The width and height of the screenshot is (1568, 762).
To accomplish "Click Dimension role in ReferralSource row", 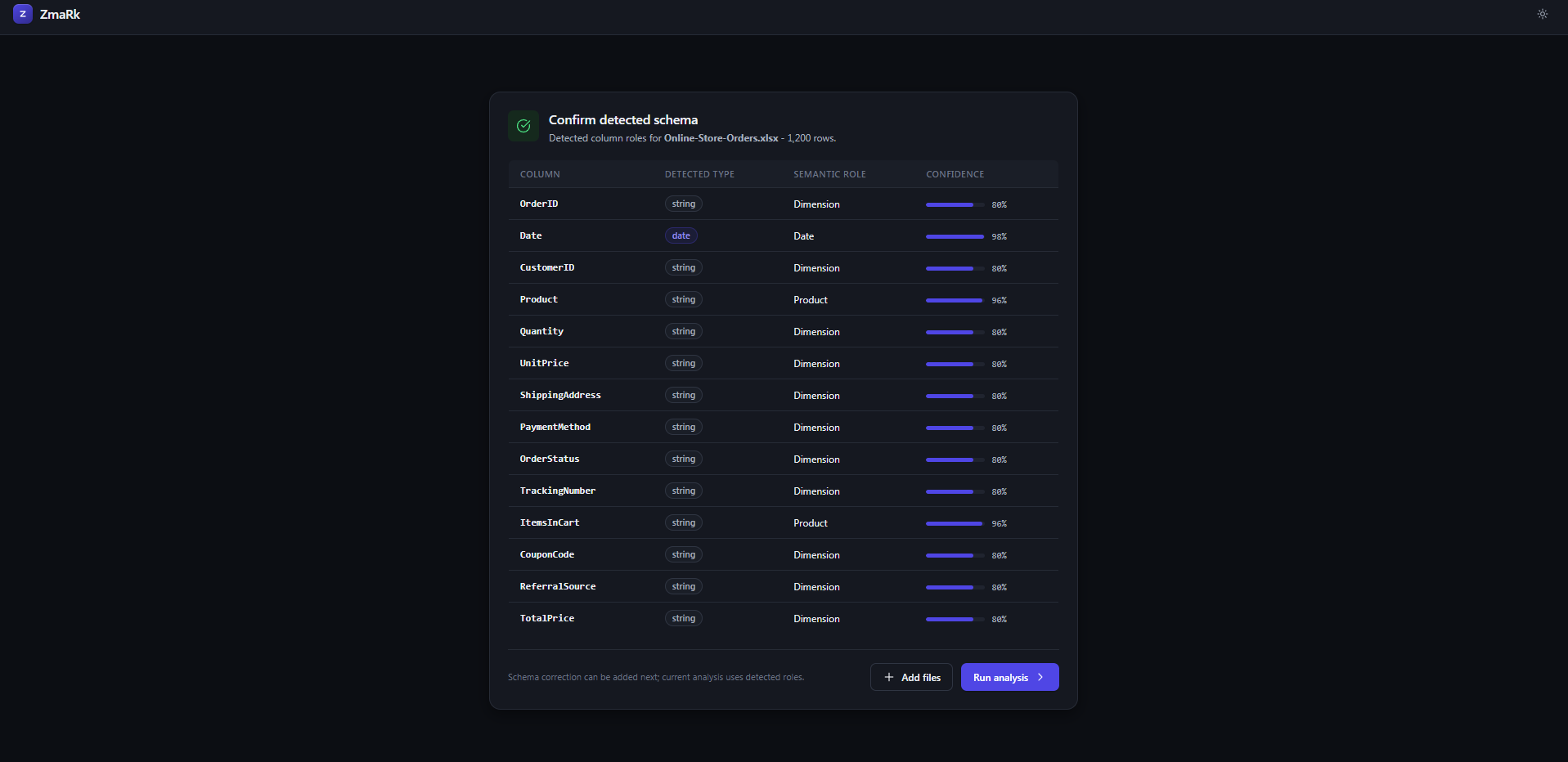I will (x=816, y=587).
